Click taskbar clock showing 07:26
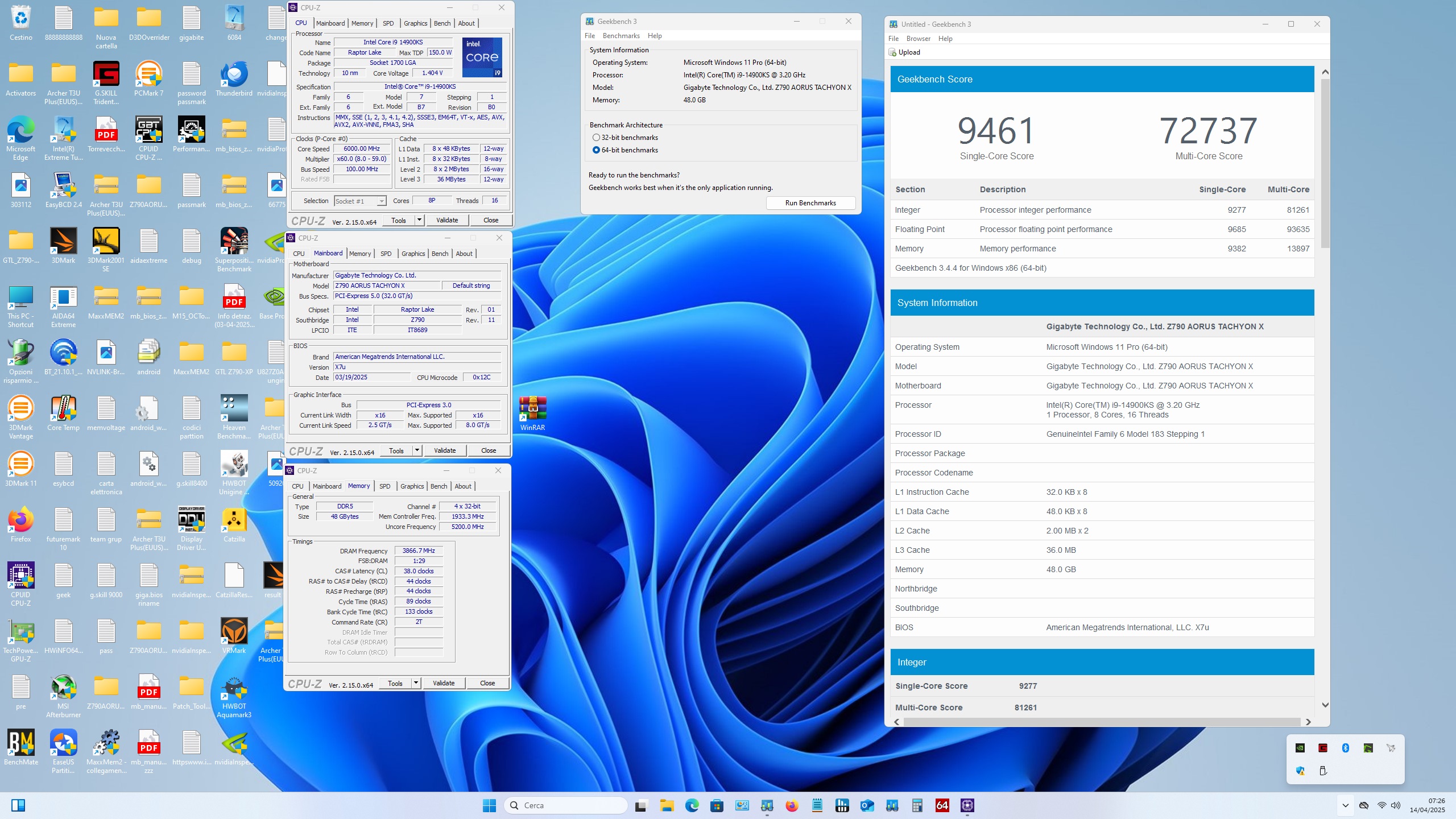Image resolution: width=1456 pixels, height=819 pixels. 1428,805
